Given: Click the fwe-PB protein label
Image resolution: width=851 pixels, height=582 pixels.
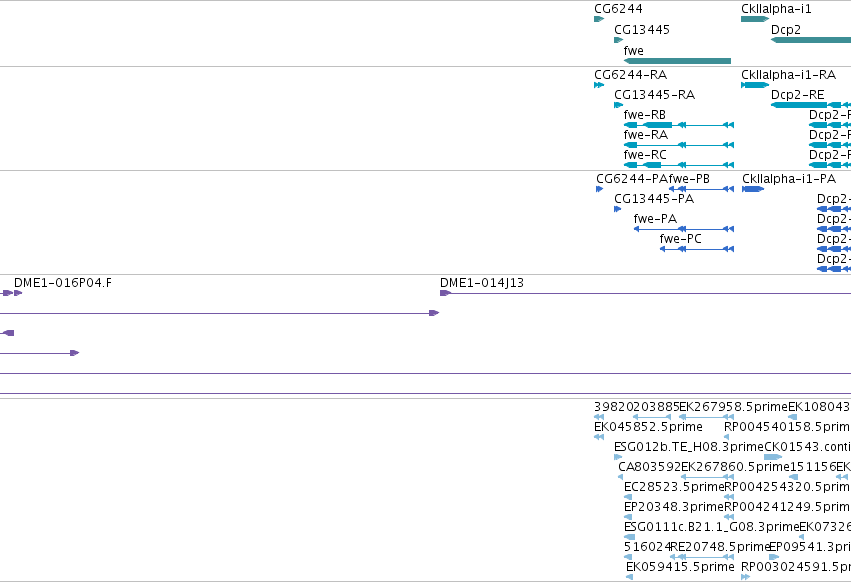Looking at the screenshot, I should 689,179.
